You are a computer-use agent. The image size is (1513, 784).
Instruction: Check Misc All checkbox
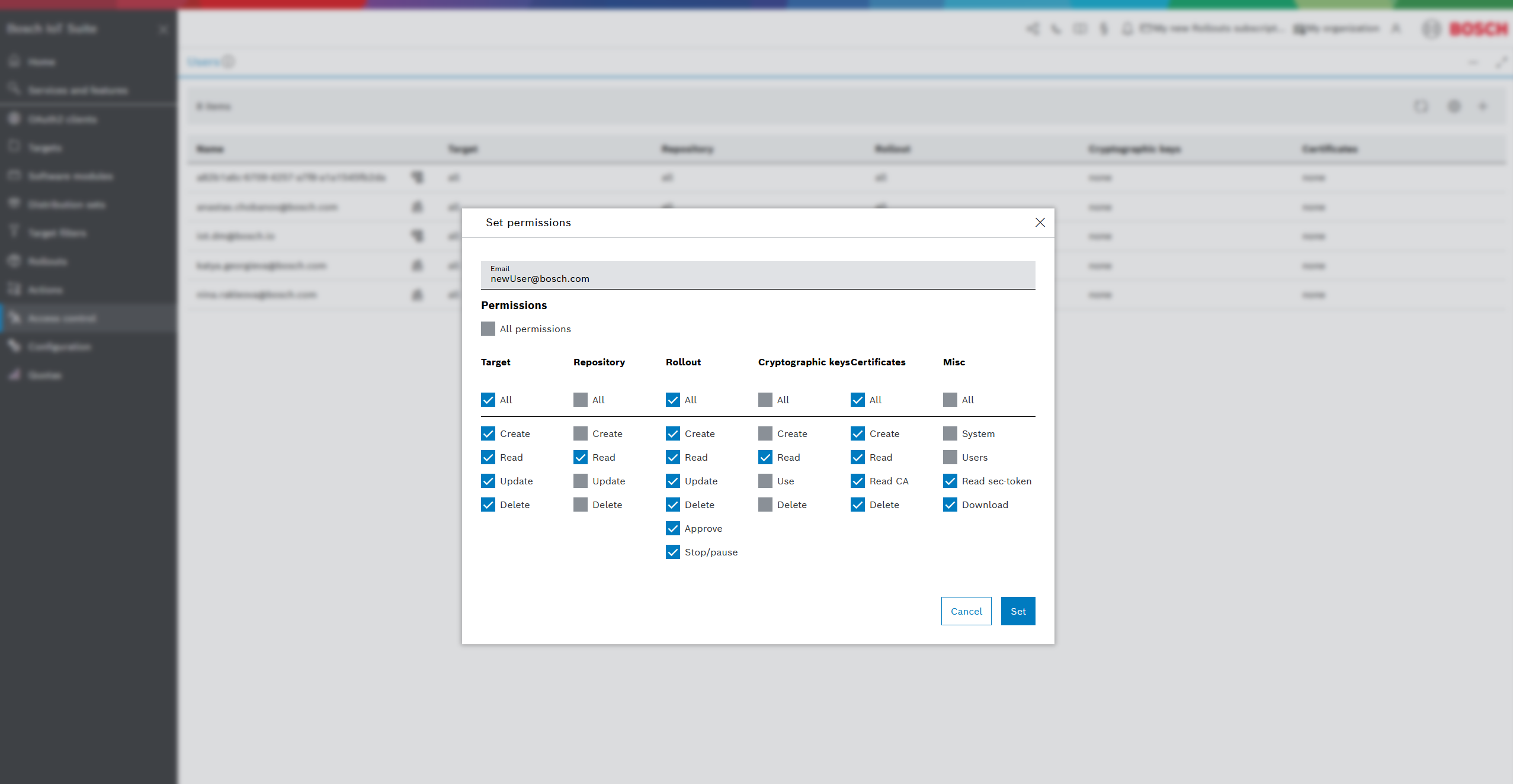(950, 400)
